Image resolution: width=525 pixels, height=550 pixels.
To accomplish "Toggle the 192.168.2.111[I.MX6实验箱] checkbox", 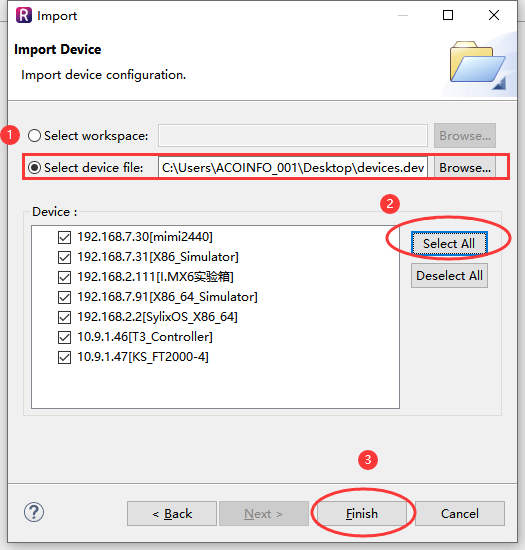I will coord(65,277).
